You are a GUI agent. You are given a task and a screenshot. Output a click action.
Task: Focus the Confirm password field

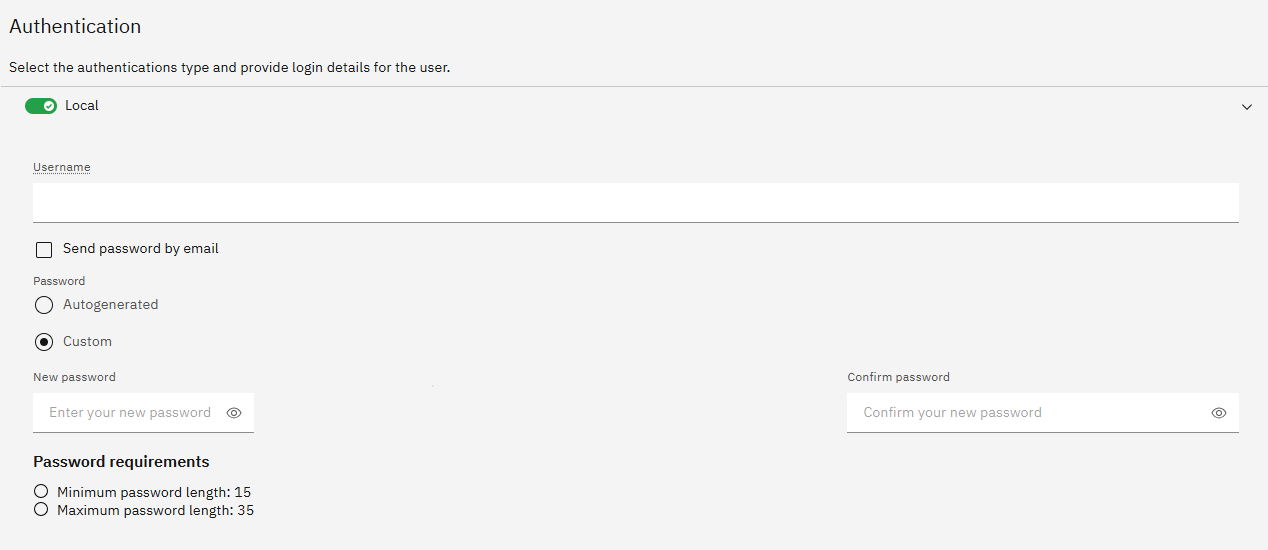(x=1025, y=413)
